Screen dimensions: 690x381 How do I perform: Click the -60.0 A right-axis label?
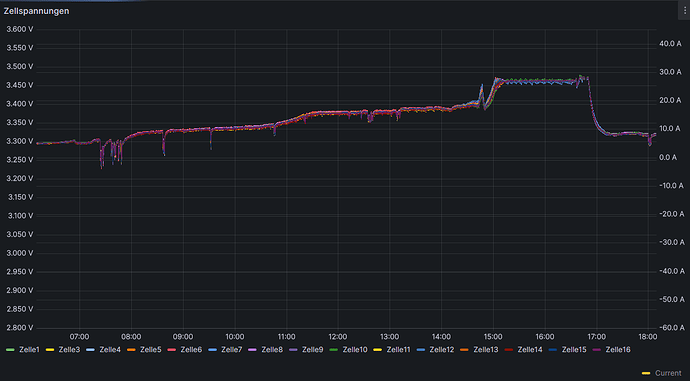pyautogui.click(x=672, y=328)
